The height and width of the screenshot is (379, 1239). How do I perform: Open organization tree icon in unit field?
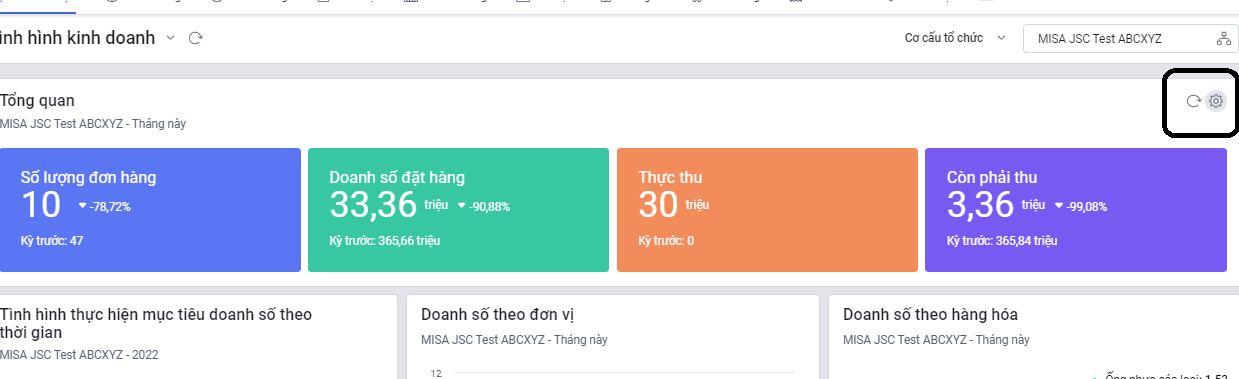1223,39
